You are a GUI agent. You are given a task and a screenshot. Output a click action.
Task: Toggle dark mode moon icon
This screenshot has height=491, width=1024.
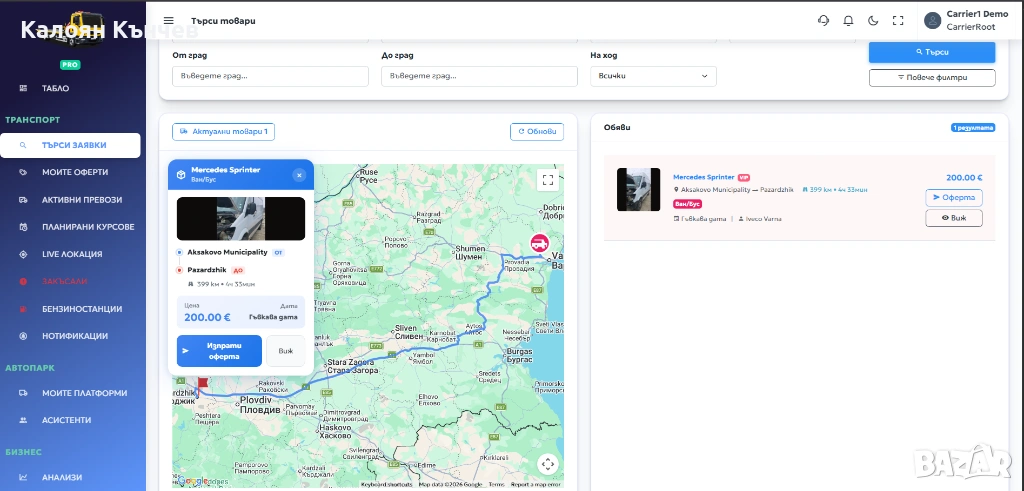coord(873,21)
